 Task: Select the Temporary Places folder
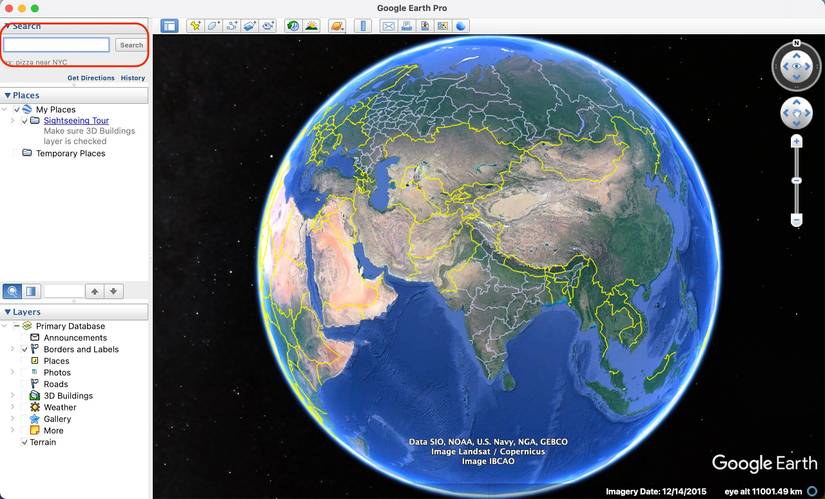(x=71, y=154)
